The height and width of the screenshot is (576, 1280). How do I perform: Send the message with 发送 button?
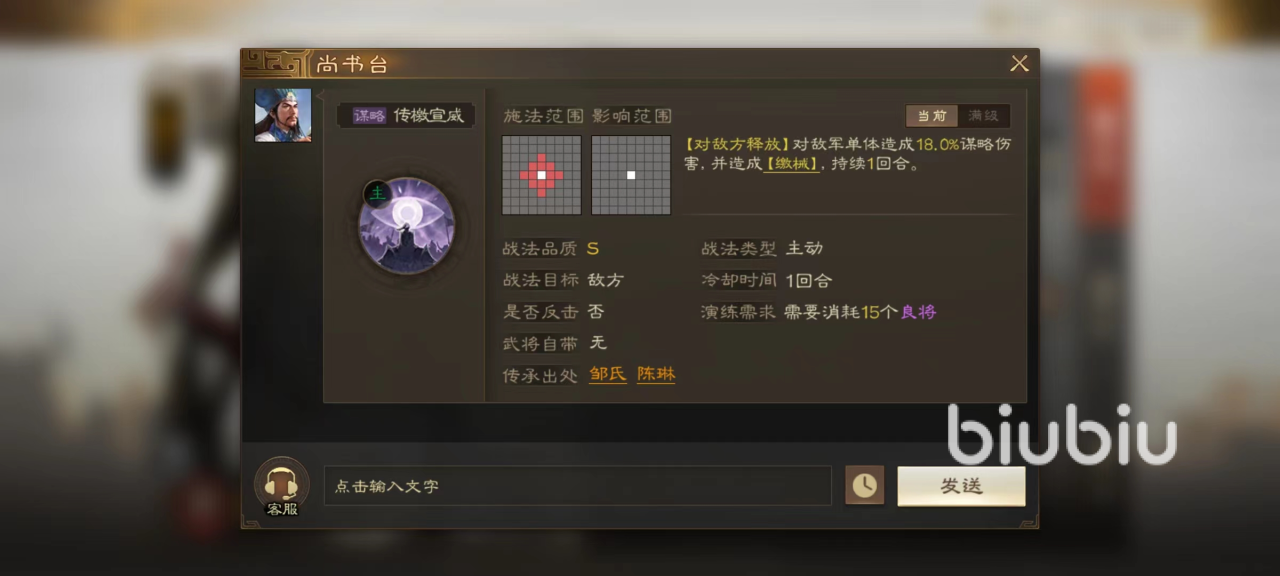[x=961, y=486]
